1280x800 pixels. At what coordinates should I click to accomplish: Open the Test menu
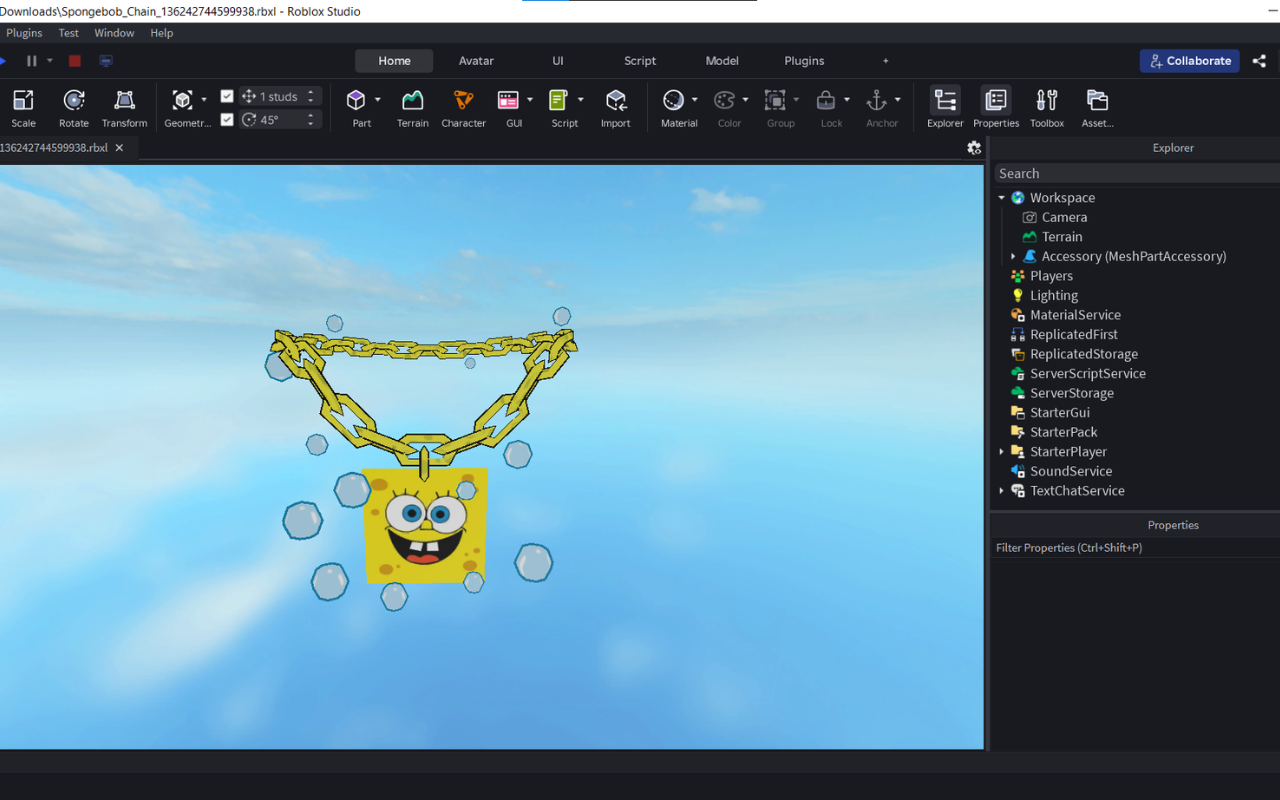68,33
